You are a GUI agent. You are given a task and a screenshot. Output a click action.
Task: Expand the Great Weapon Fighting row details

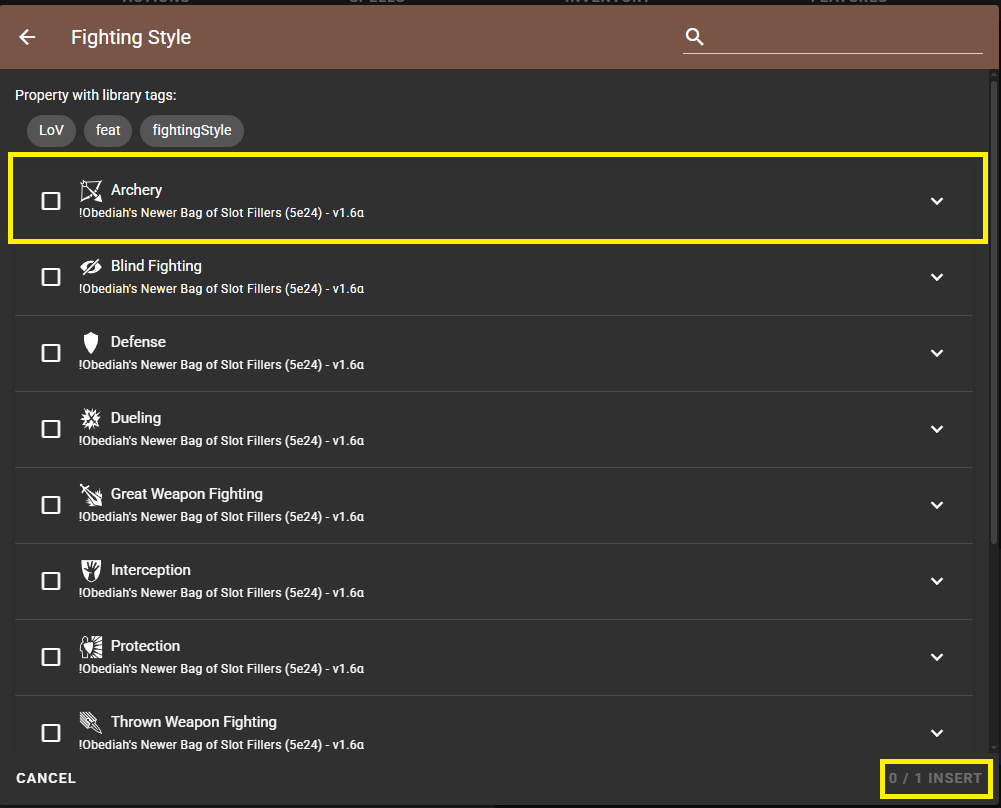[937, 505]
